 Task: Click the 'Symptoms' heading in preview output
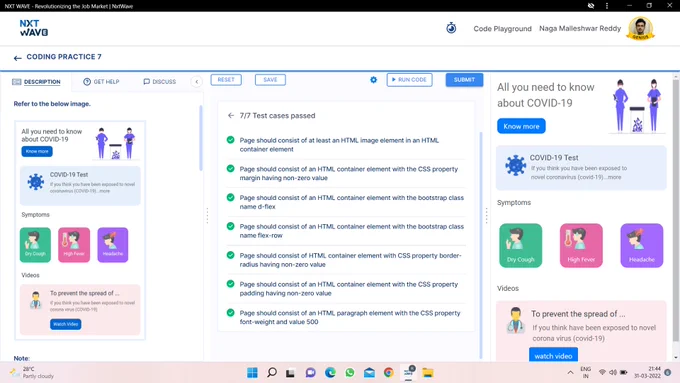click(514, 203)
